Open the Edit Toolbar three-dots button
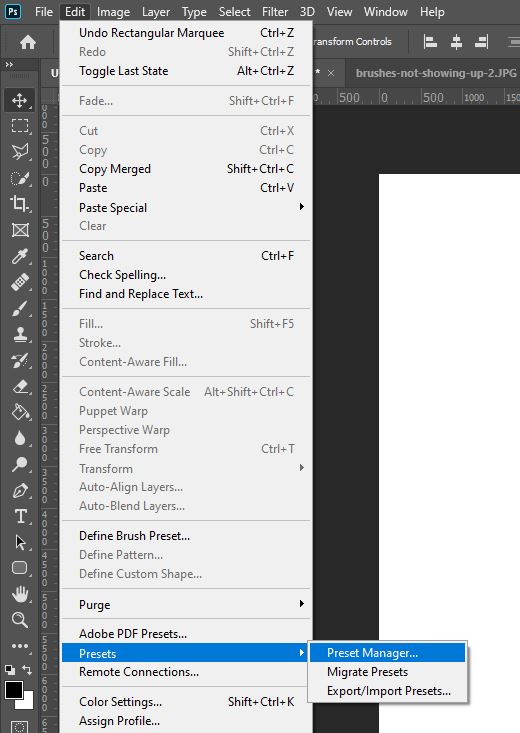520x733 pixels. click(20, 646)
